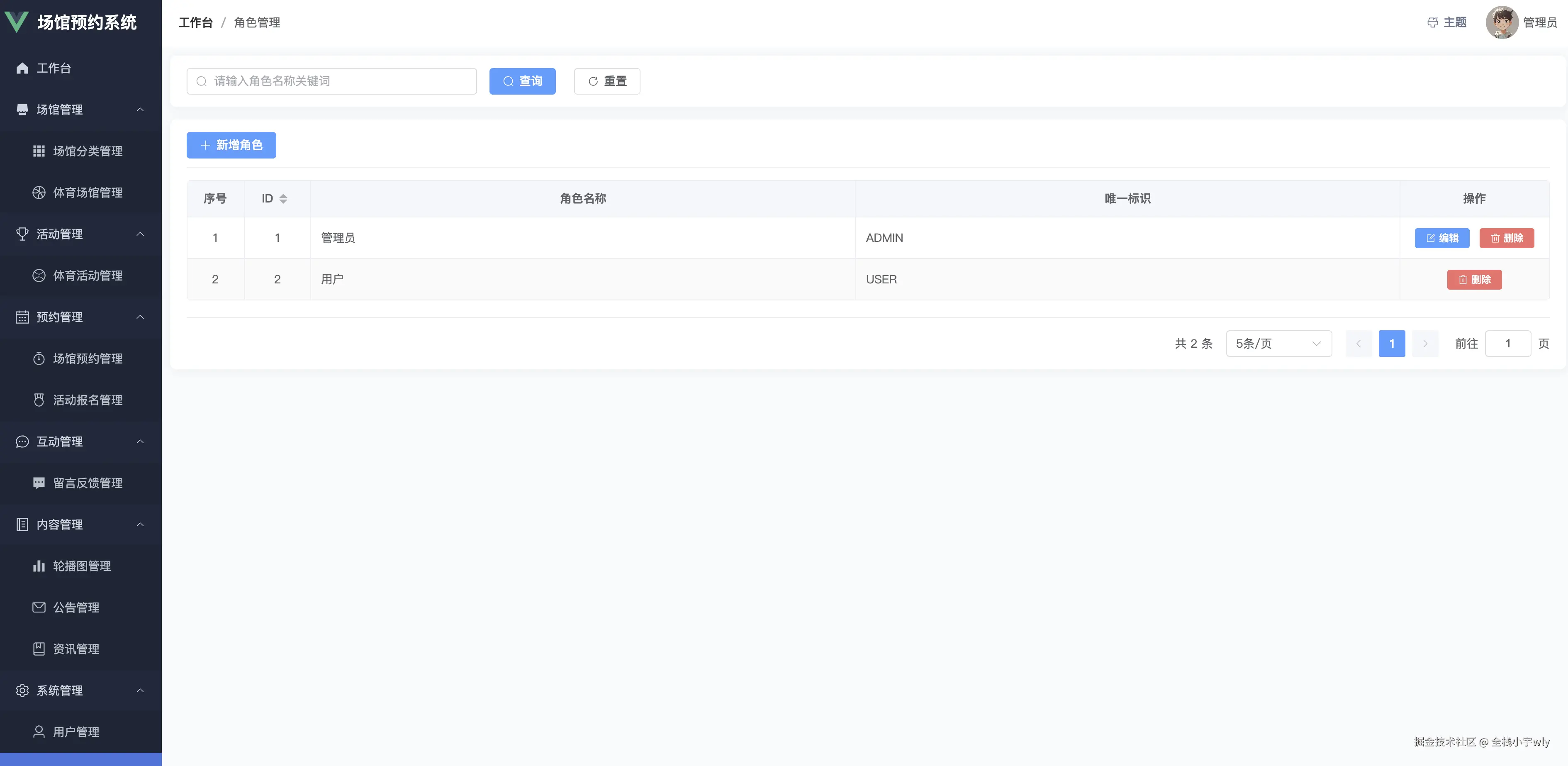Click the home workbench icon in sidebar
The height and width of the screenshot is (766, 1568).
click(22, 68)
